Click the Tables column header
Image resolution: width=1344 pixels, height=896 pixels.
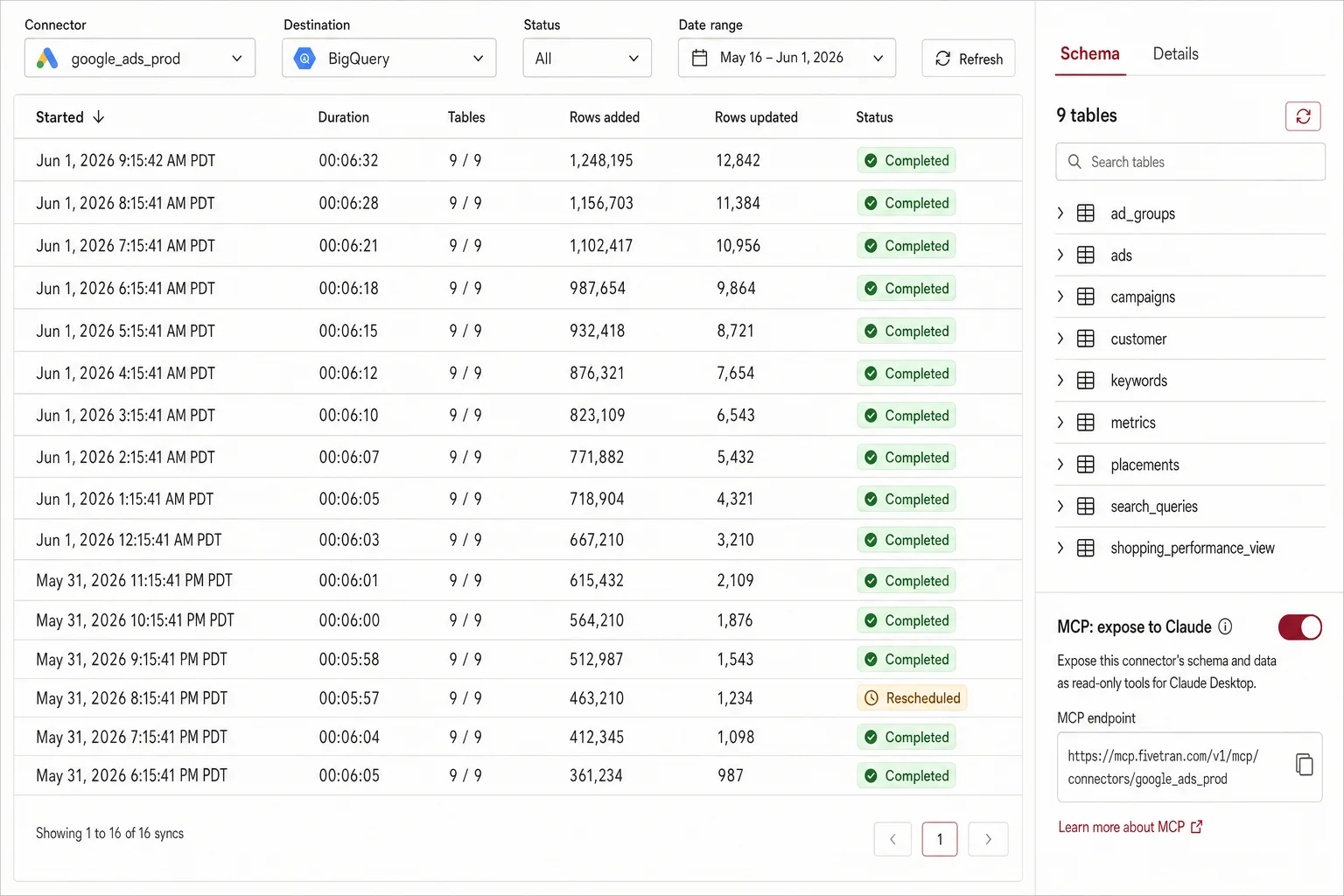(466, 117)
